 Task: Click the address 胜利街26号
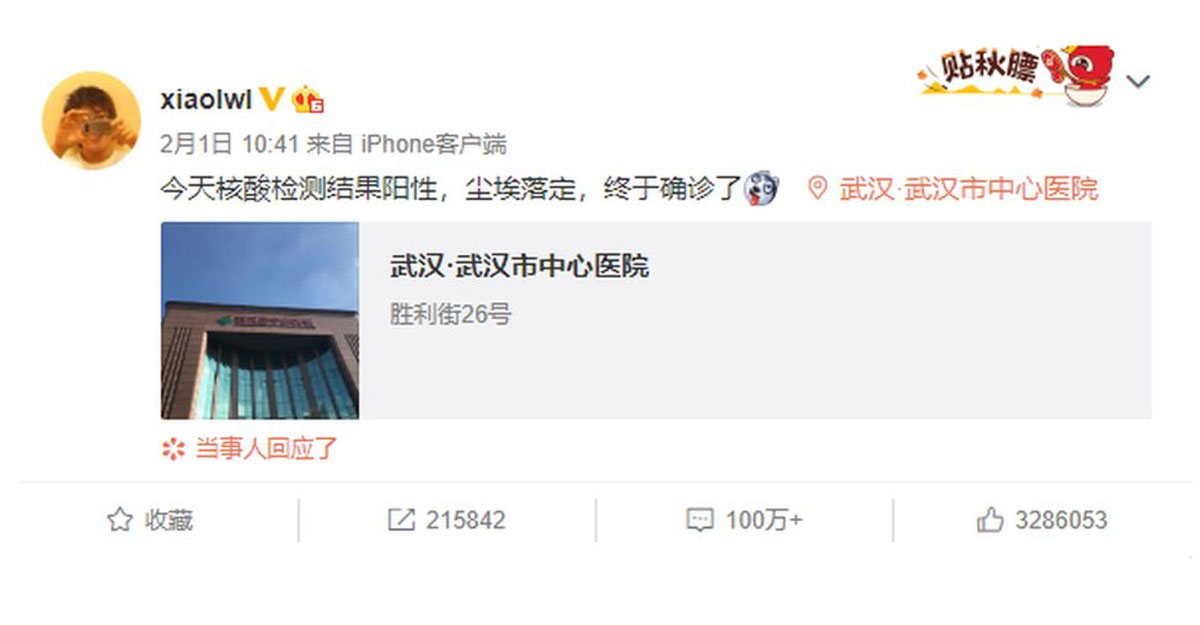tap(450, 315)
